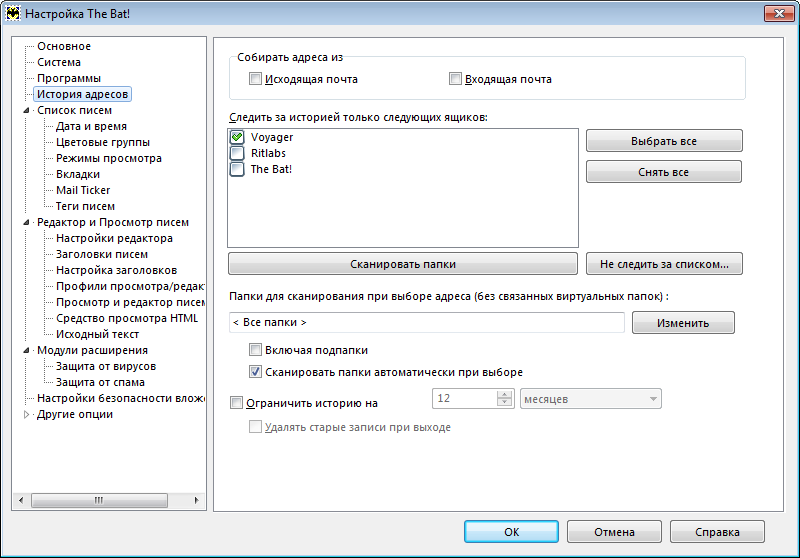Open Исходный текст settings

pyautogui.click(x=97, y=334)
